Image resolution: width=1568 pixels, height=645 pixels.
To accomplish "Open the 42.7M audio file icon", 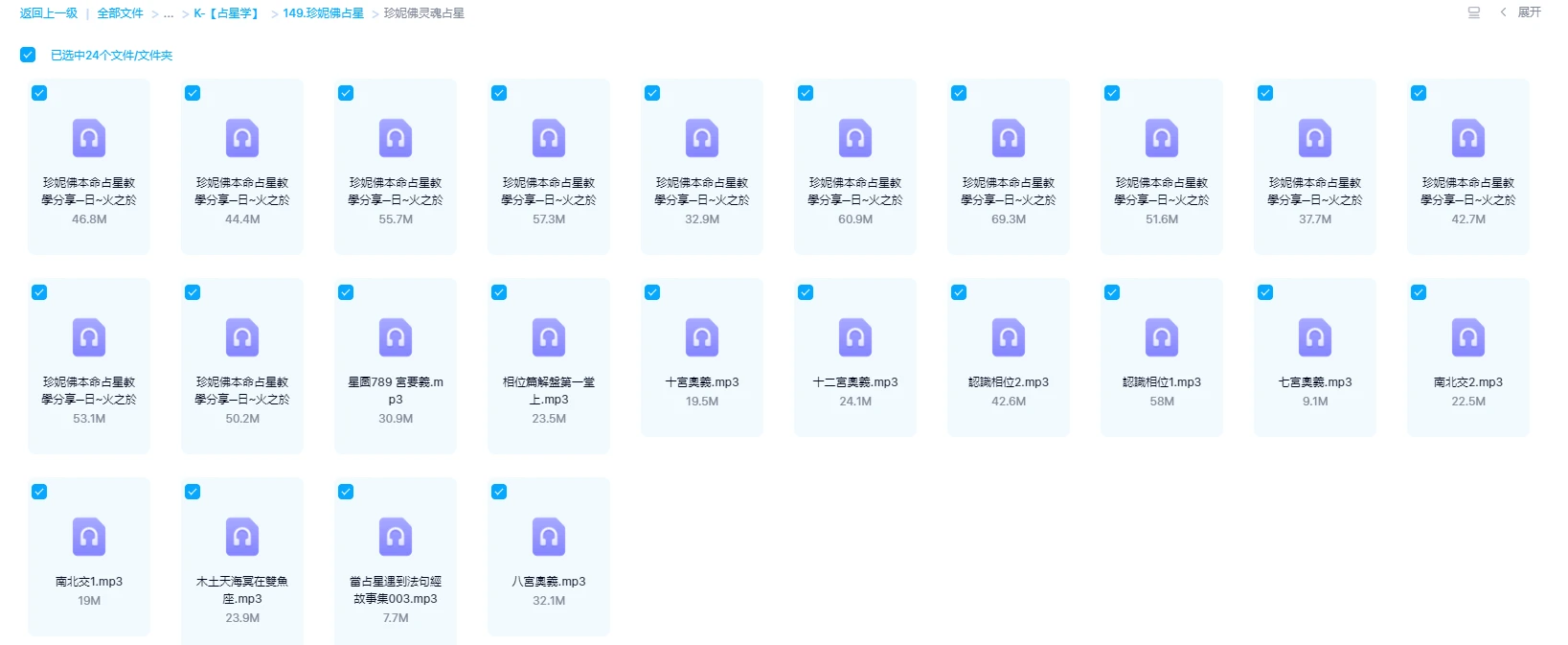I will tap(1468, 138).
